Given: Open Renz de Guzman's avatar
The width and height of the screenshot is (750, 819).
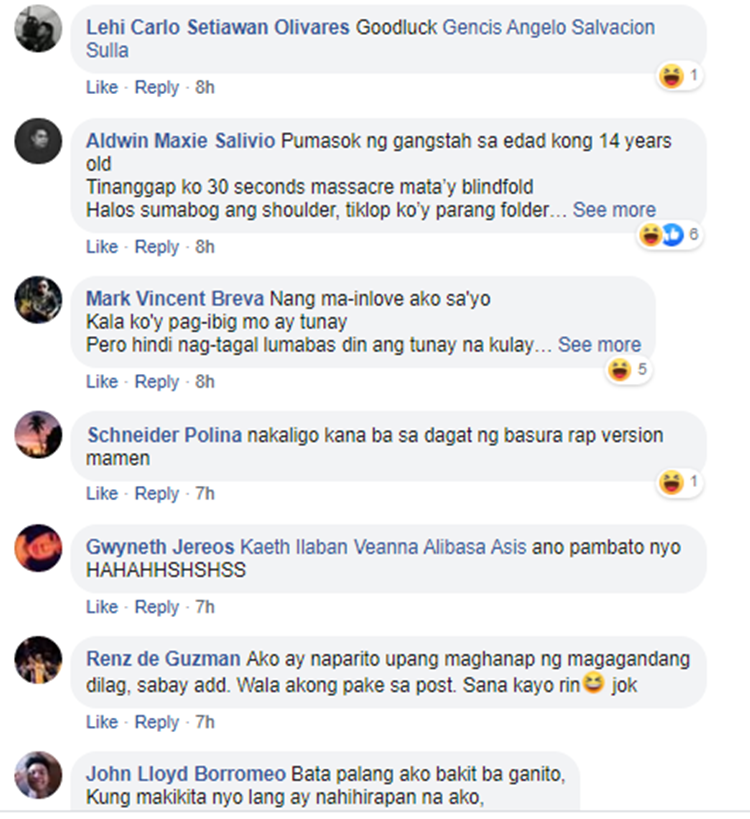Looking at the screenshot, I should pos(38,660).
